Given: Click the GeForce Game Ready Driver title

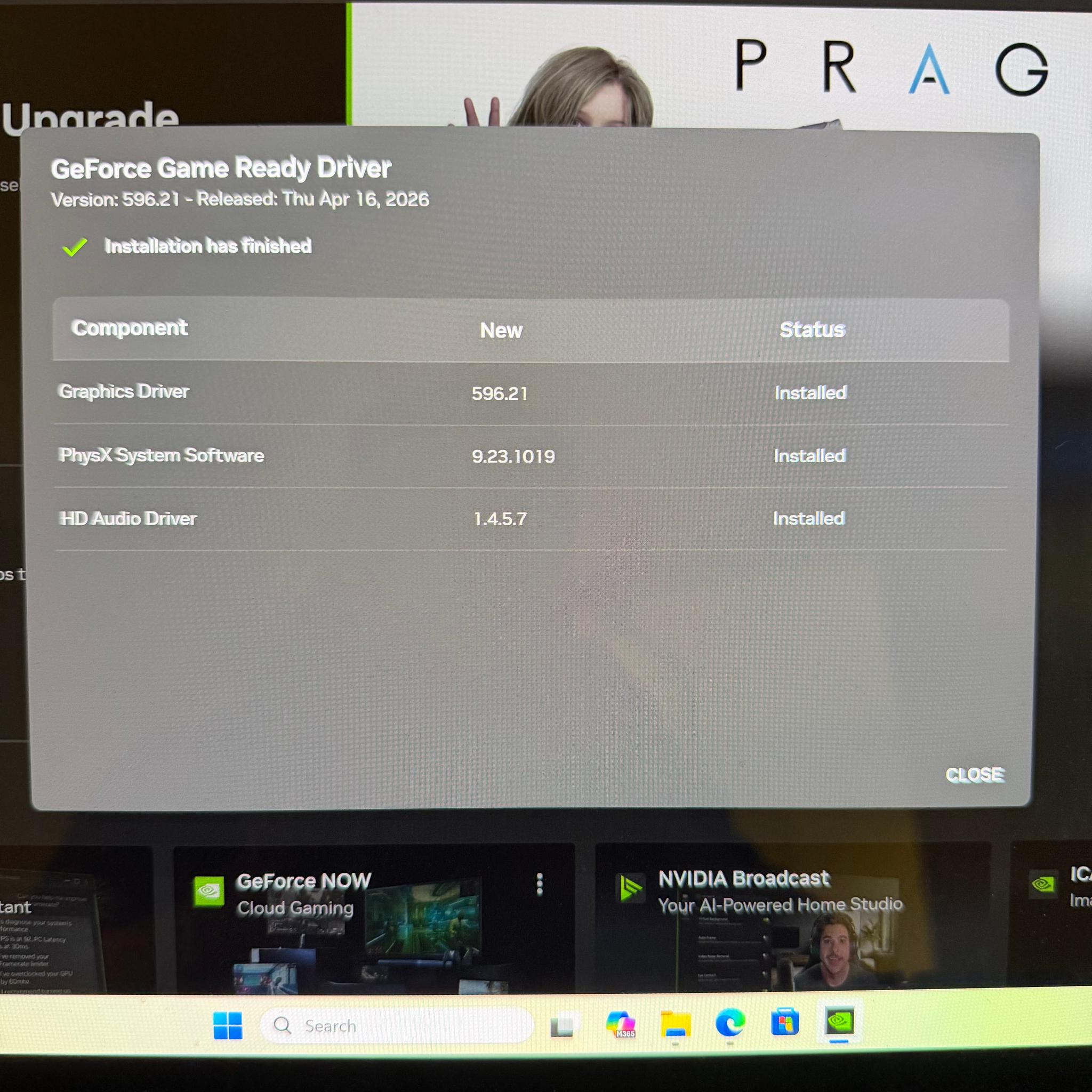Looking at the screenshot, I should coord(221,168).
